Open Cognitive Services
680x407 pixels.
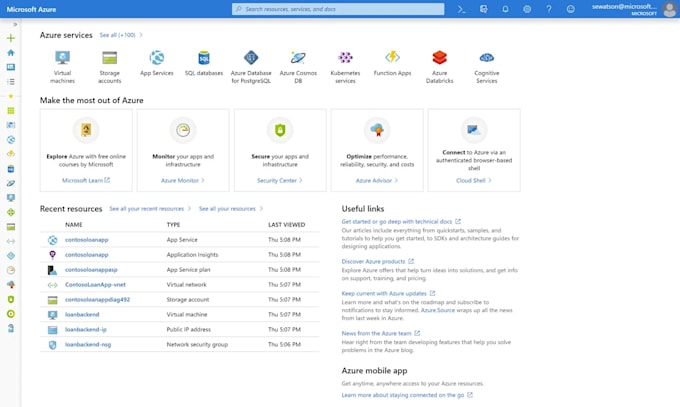487,66
